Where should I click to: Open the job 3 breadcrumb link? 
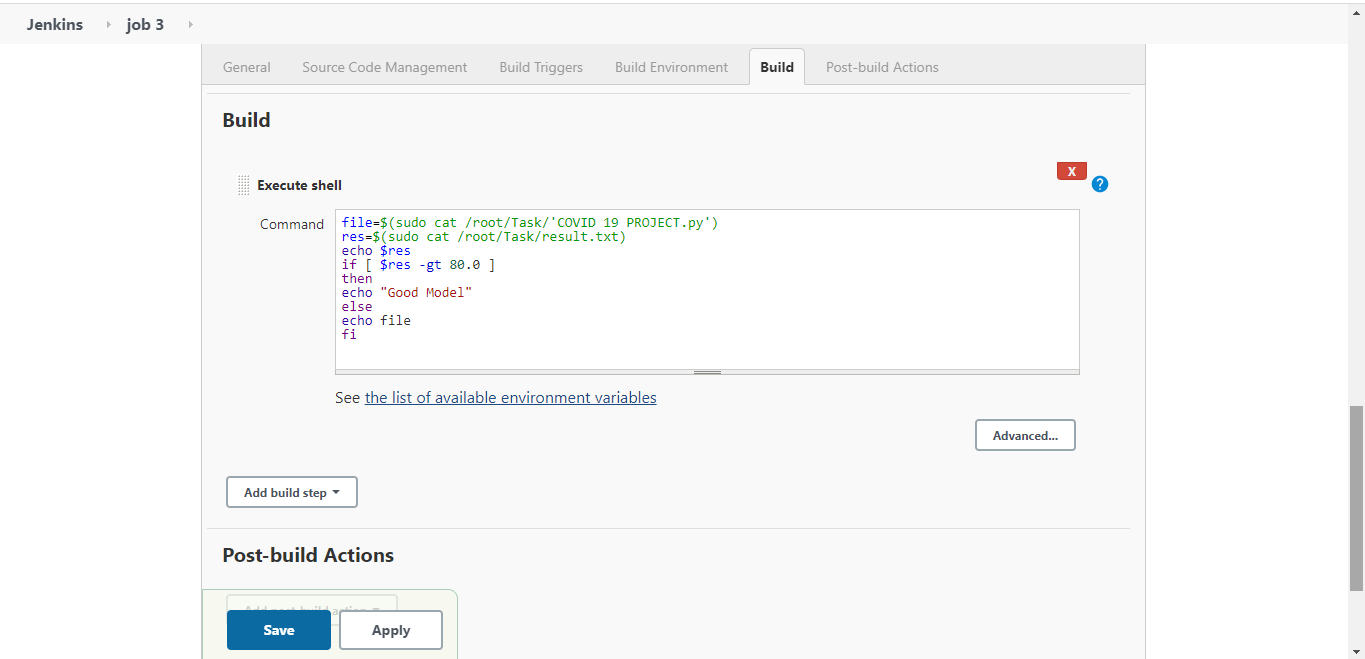(145, 24)
